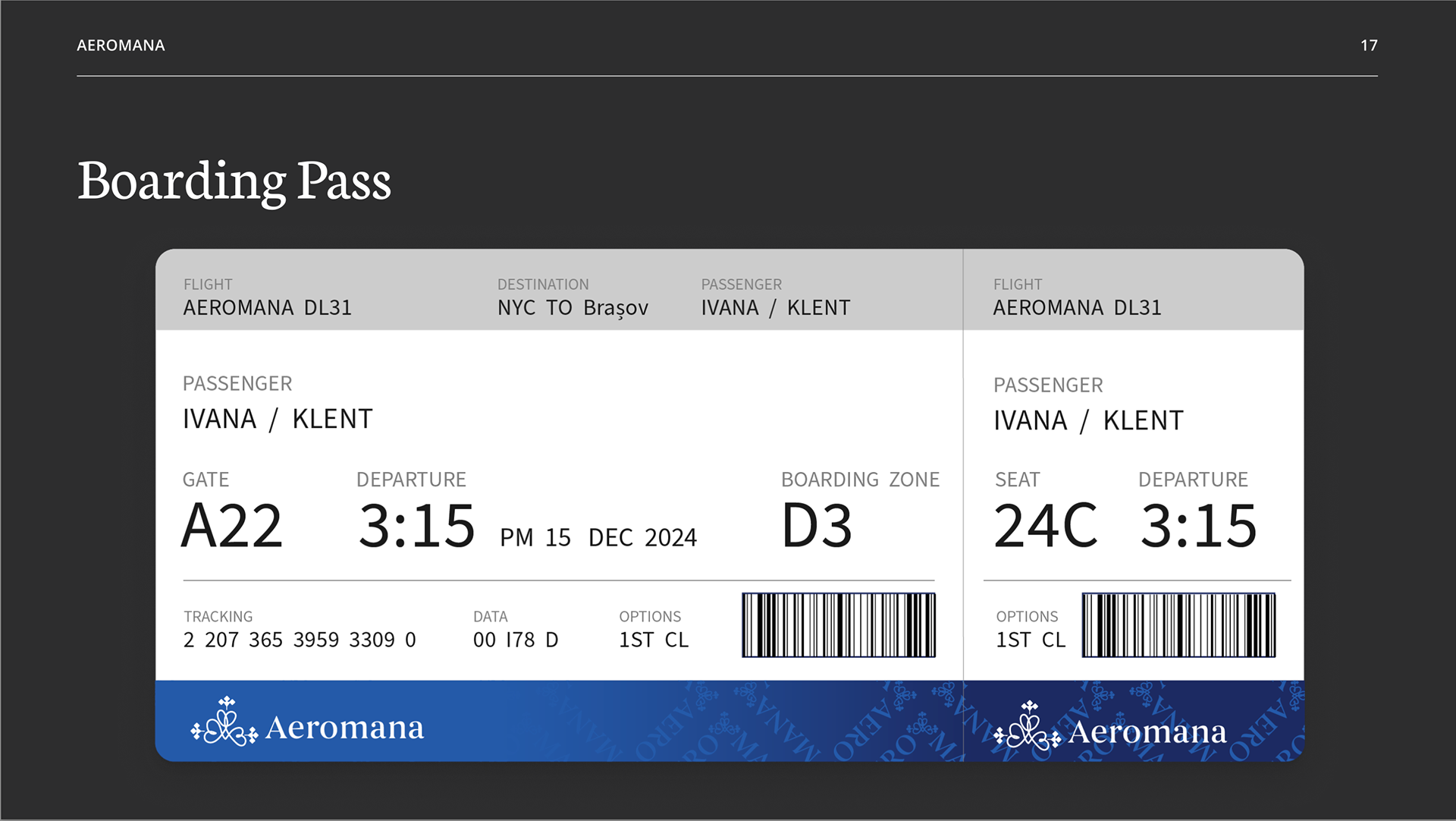Viewport: 1456px width, 821px height.
Task: Select the barcode on the main ticket
Action: pyautogui.click(x=839, y=625)
